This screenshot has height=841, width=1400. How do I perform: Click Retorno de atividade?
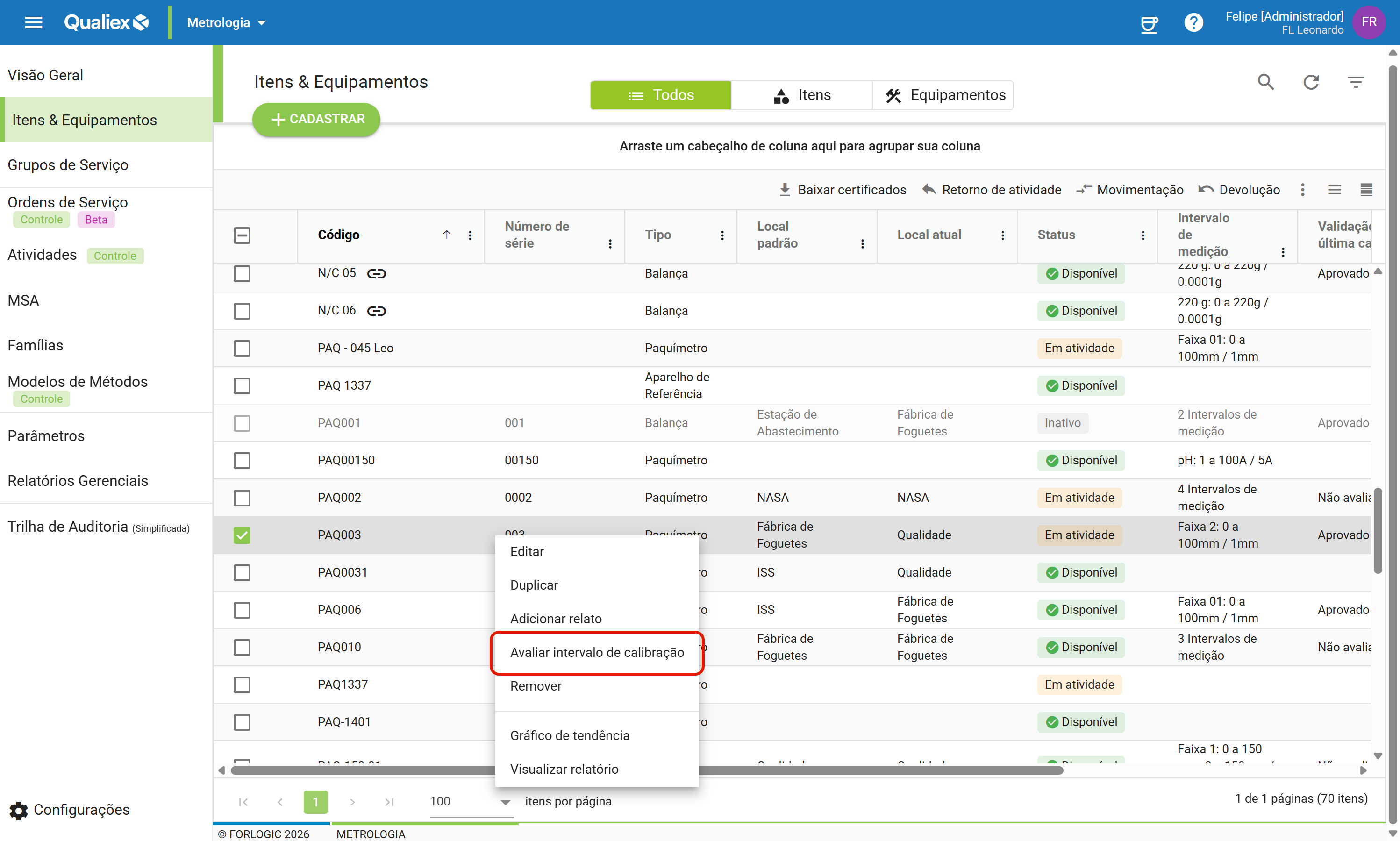pyautogui.click(x=991, y=190)
